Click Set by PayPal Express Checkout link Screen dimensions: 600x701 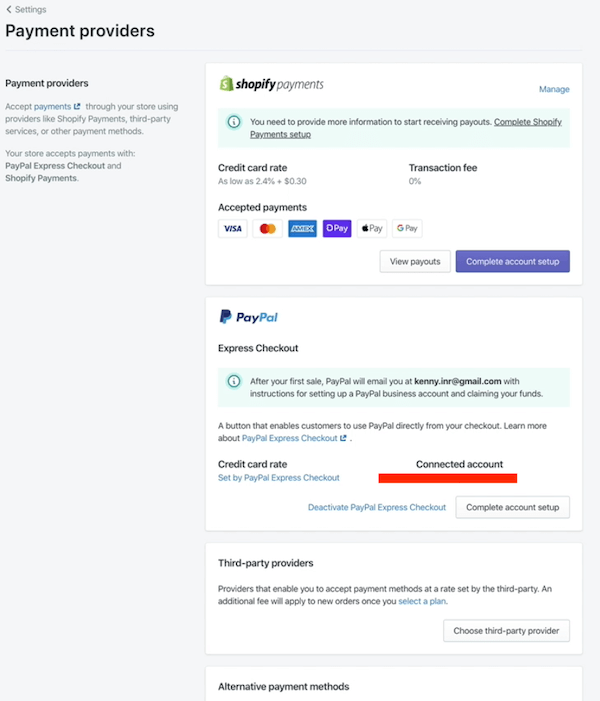278,478
